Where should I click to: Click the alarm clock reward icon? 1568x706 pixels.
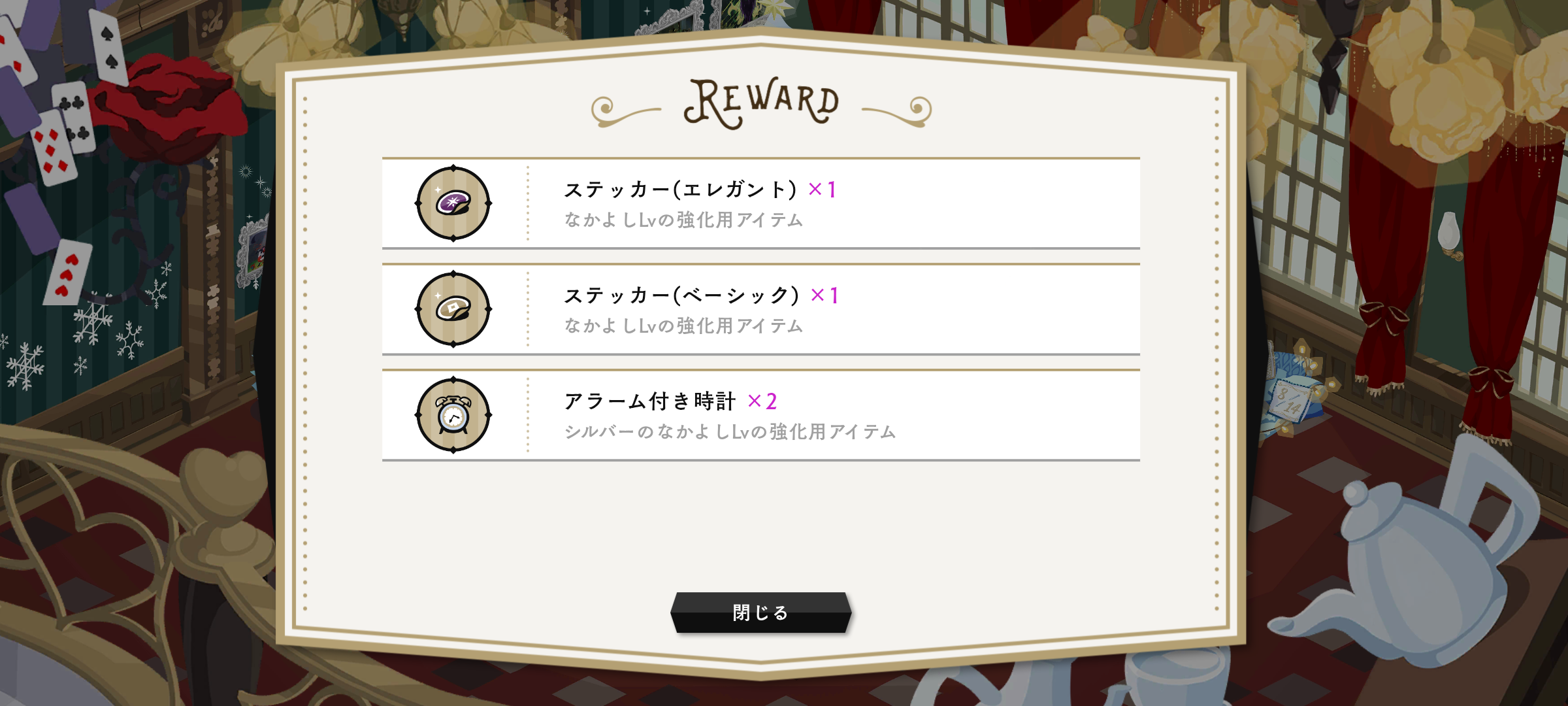(453, 415)
